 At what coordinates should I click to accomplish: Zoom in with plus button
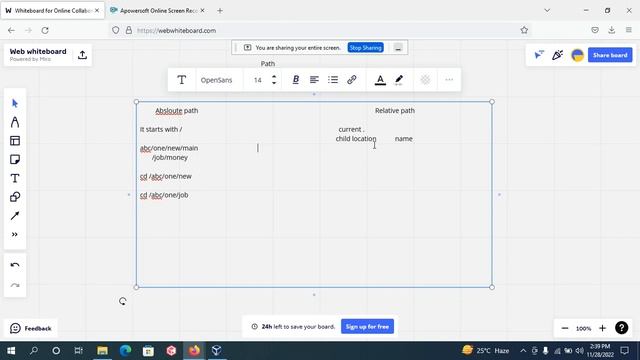click(602, 328)
